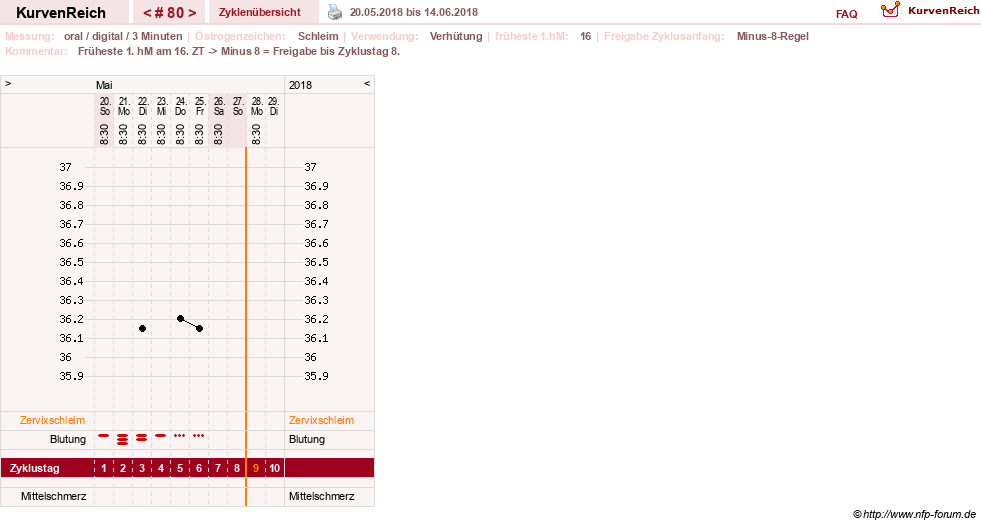Click comment text 'Früheste 1. hM am 16. ZT'
Image resolution: width=981 pixels, height=526 pixels.
coord(141,51)
